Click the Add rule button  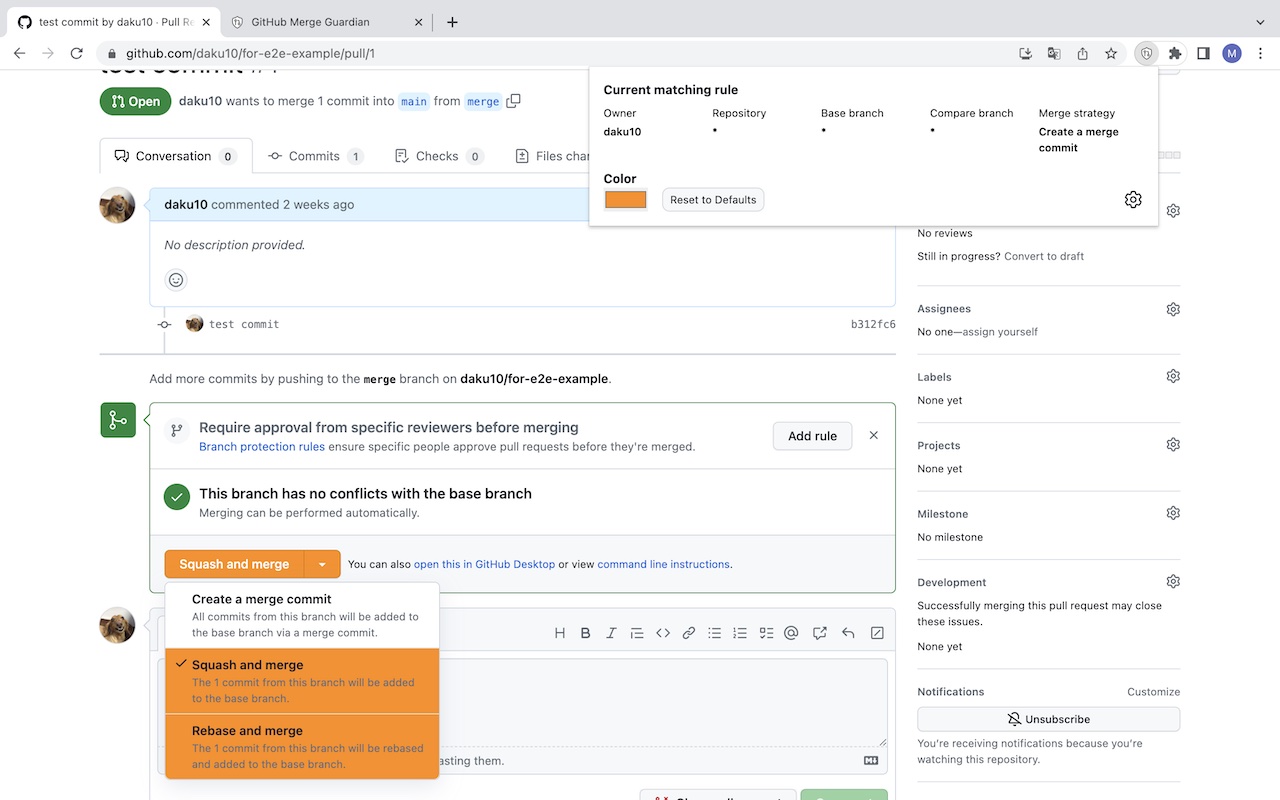pyautogui.click(x=811, y=436)
